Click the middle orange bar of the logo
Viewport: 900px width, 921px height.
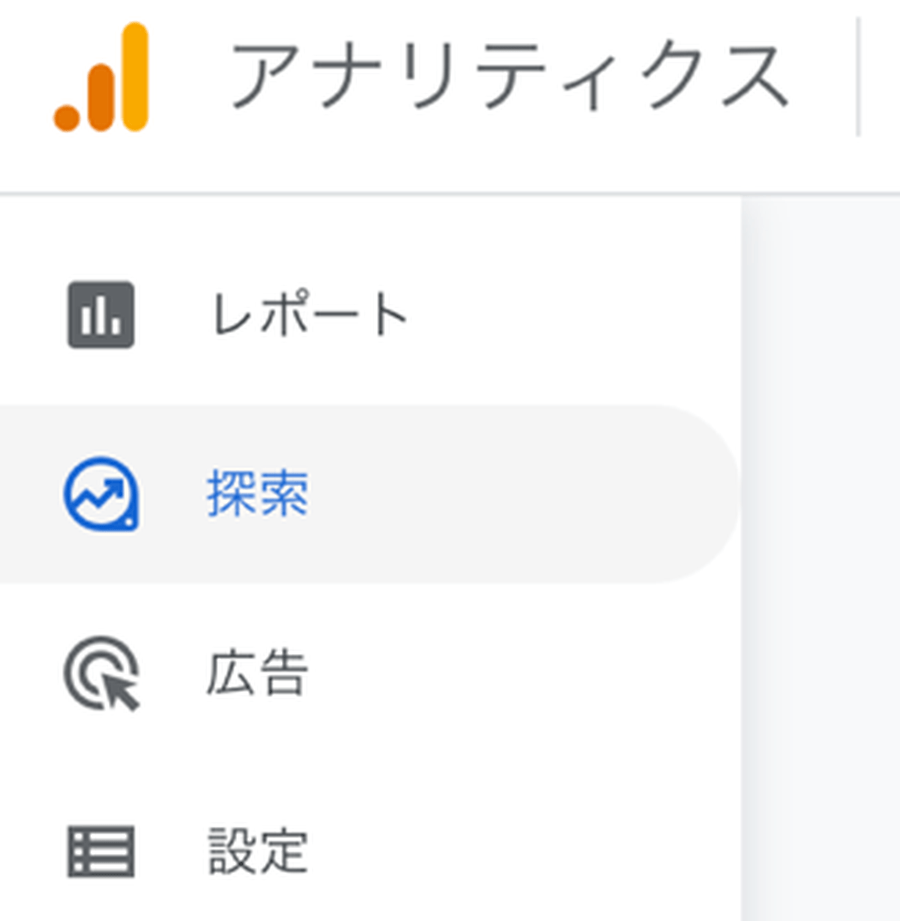pos(100,96)
